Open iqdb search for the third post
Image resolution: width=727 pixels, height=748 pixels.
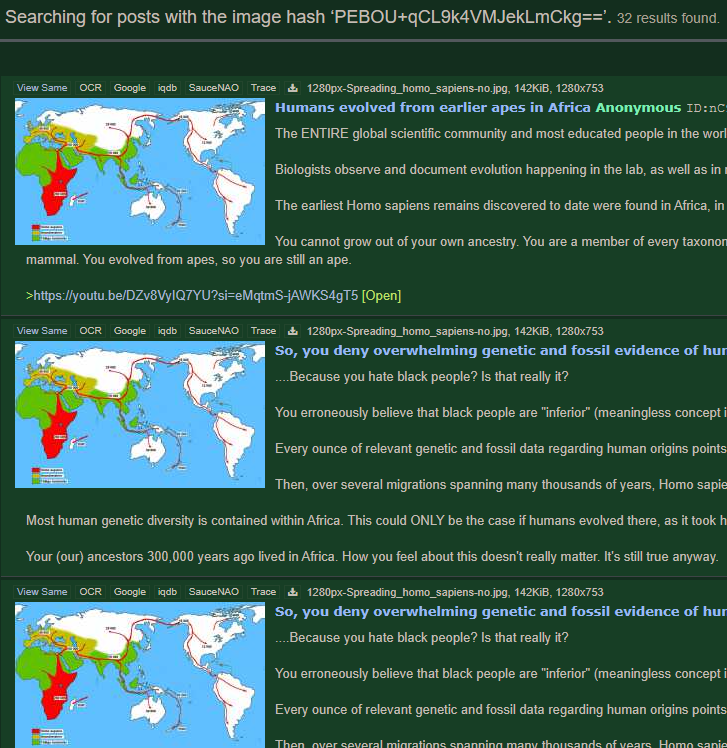click(167, 592)
